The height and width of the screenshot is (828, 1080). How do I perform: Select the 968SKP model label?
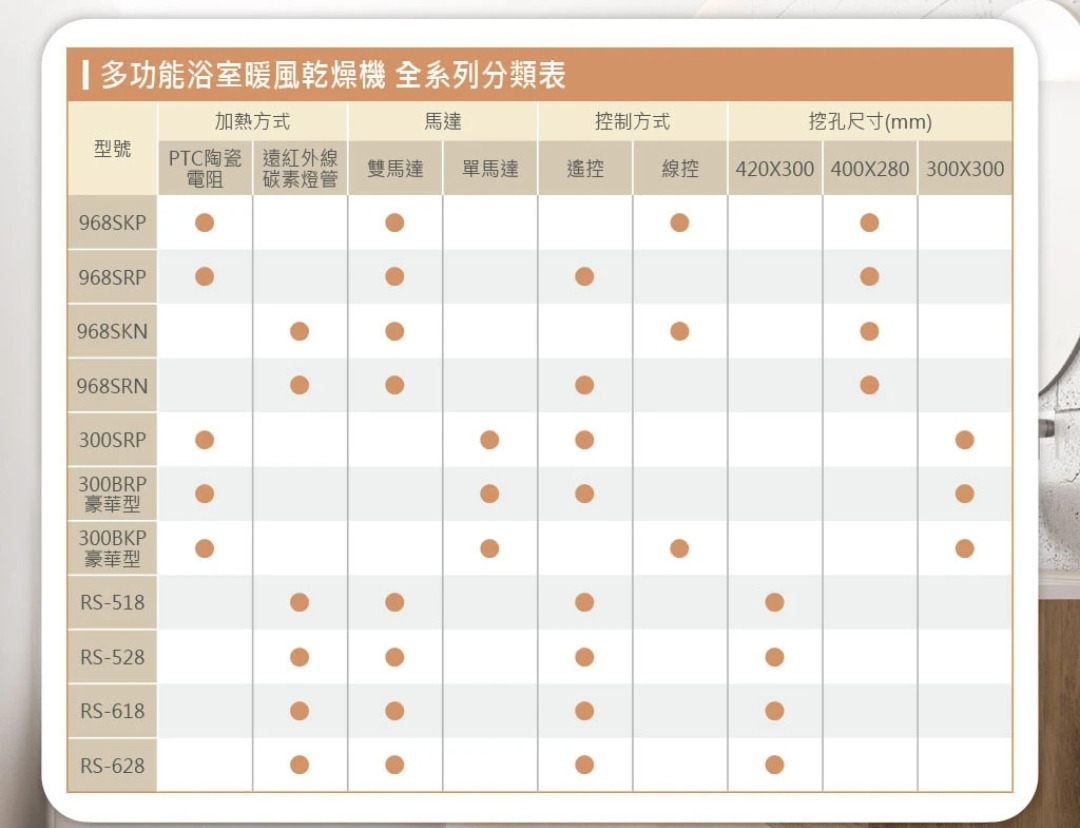pyautogui.click(x=112, y=223)
